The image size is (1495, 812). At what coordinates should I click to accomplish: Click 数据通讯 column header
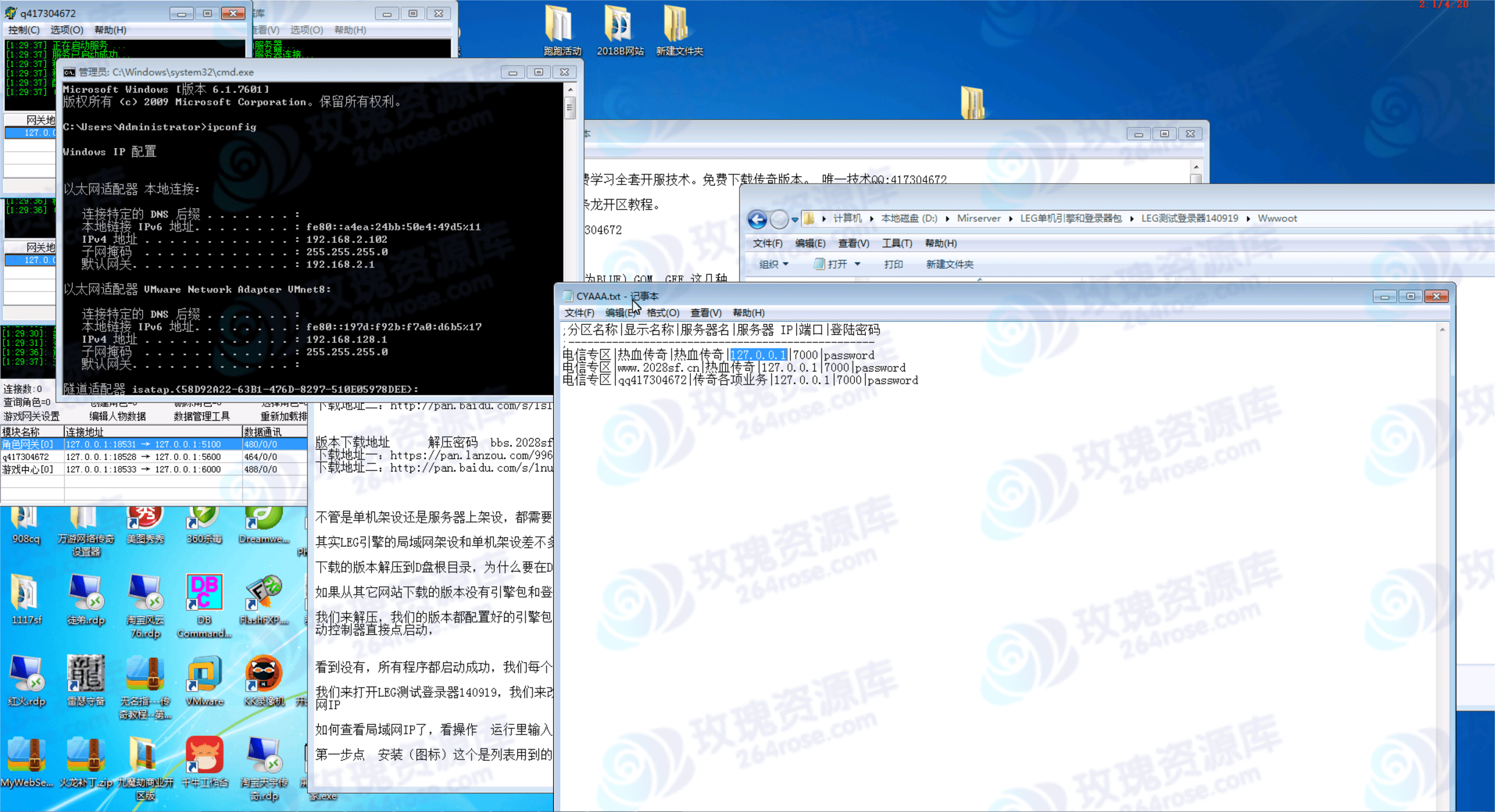pyautogui.click(x=275, y=432)
